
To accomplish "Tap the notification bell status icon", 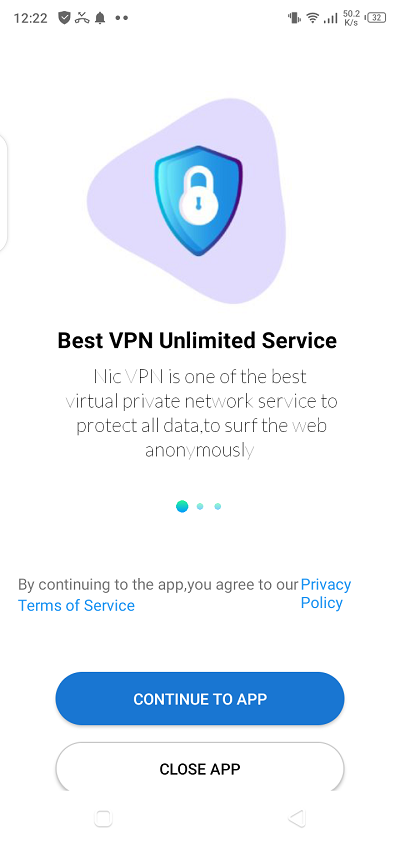I will point(100,18).
